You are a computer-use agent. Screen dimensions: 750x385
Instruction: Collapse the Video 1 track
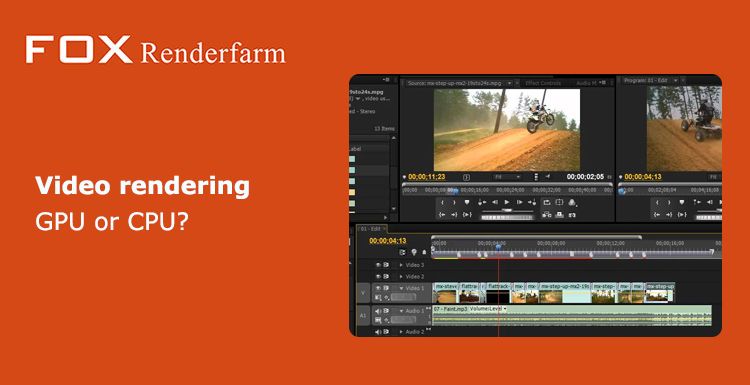pyautogui.click(x=401, y=288)
